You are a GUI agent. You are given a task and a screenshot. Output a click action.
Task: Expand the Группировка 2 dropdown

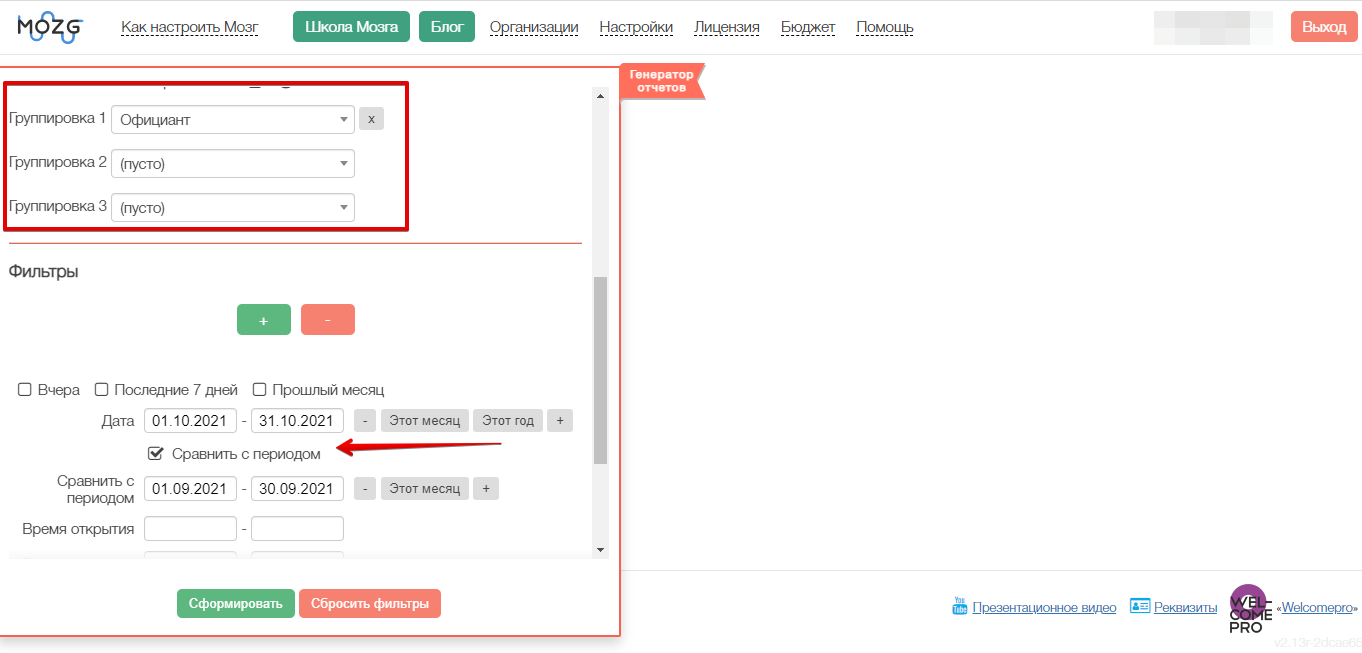click(x=232, y=164)
